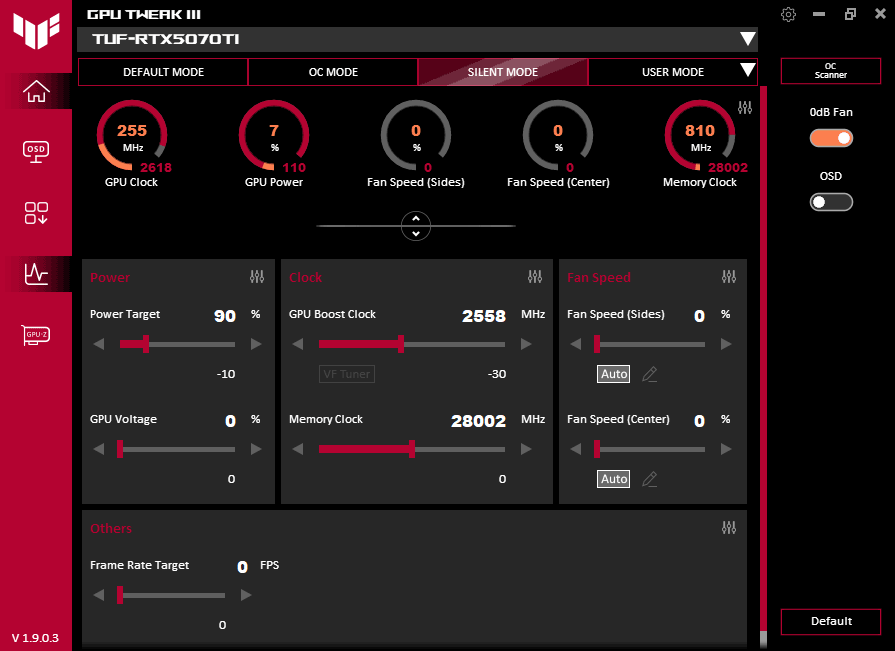Viewport: 895px width, 651px height.
Task: Open Clock panel settings sliders icon
Action: (x=535, y=277)
